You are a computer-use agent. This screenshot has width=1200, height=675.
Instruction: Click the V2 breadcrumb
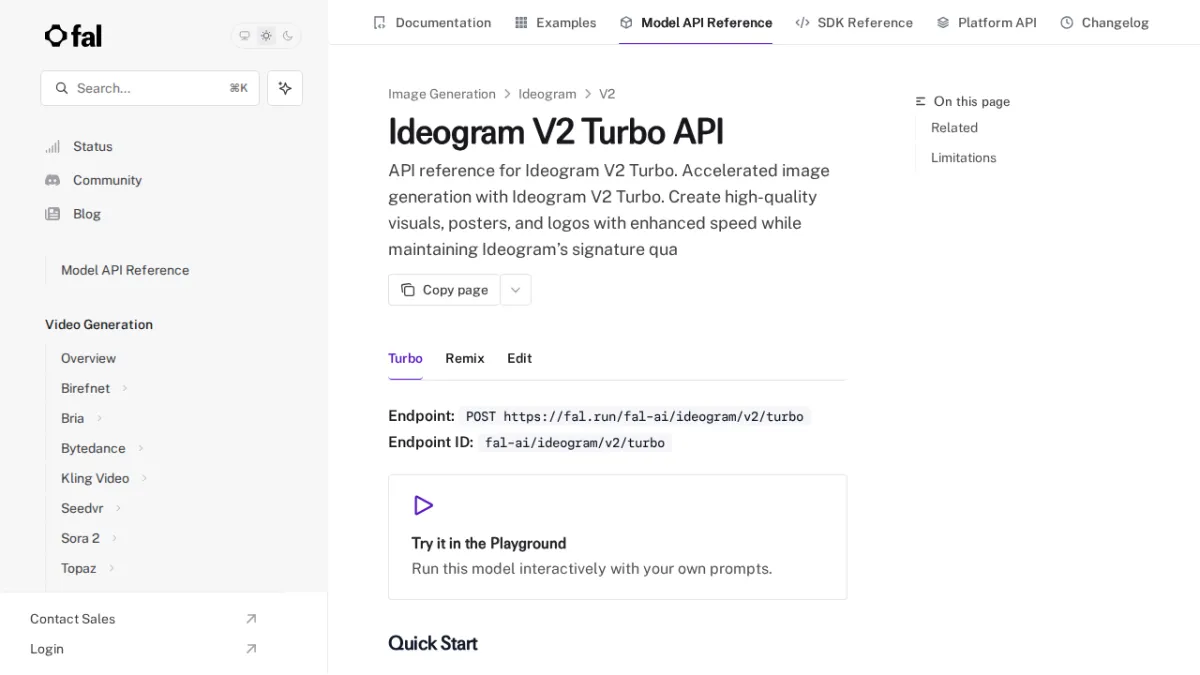click(x=607, y=94)
